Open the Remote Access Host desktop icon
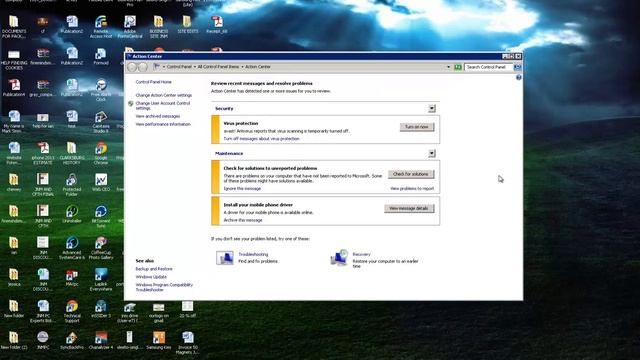Image resolution: width=640 pixels, height=360 pixels. coord(101,27)
